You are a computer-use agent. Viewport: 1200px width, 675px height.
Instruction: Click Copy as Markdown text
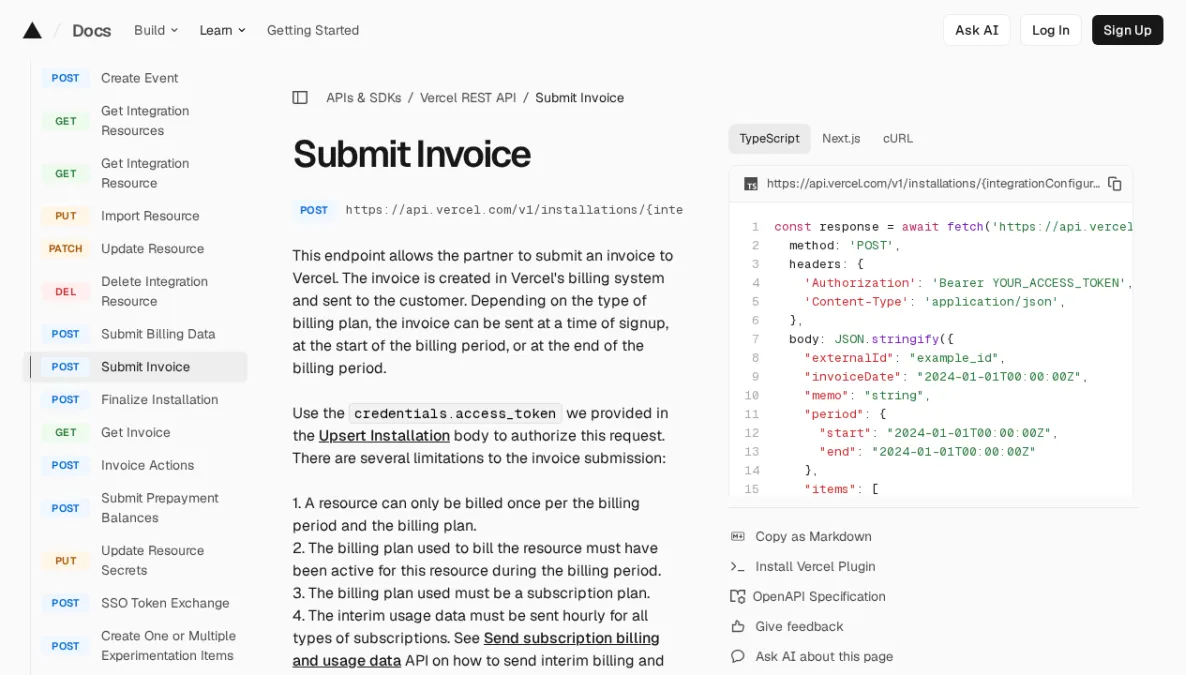coord(813,536)
